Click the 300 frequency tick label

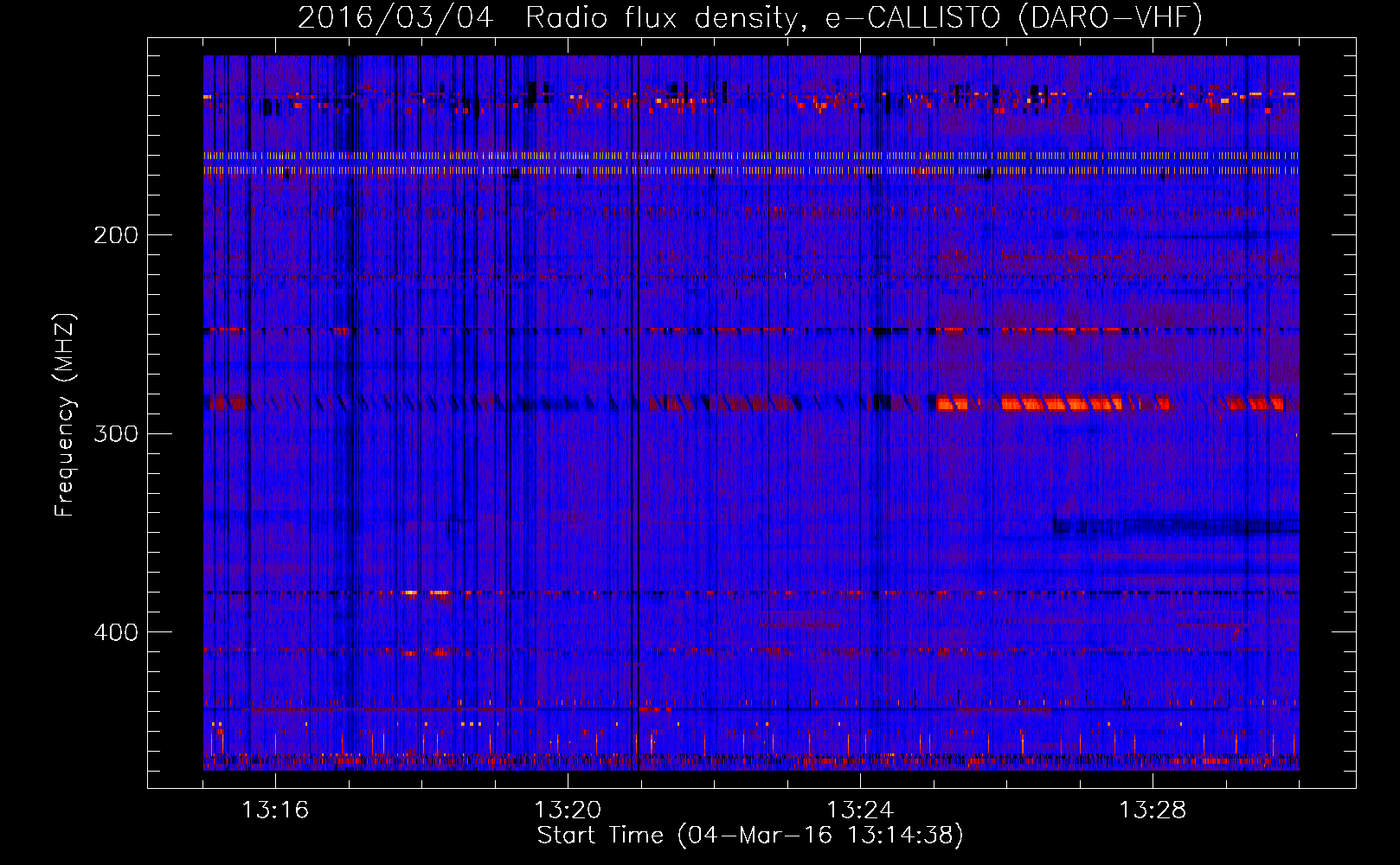click(116, 433)
